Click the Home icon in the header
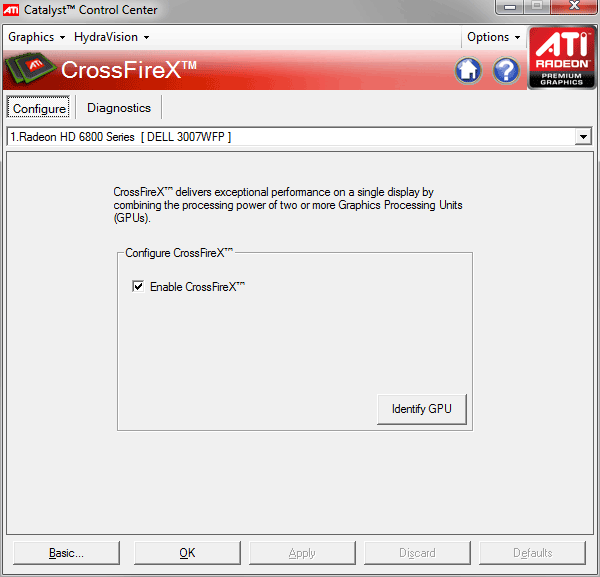The image size is (600, 577). pos(468,71)
